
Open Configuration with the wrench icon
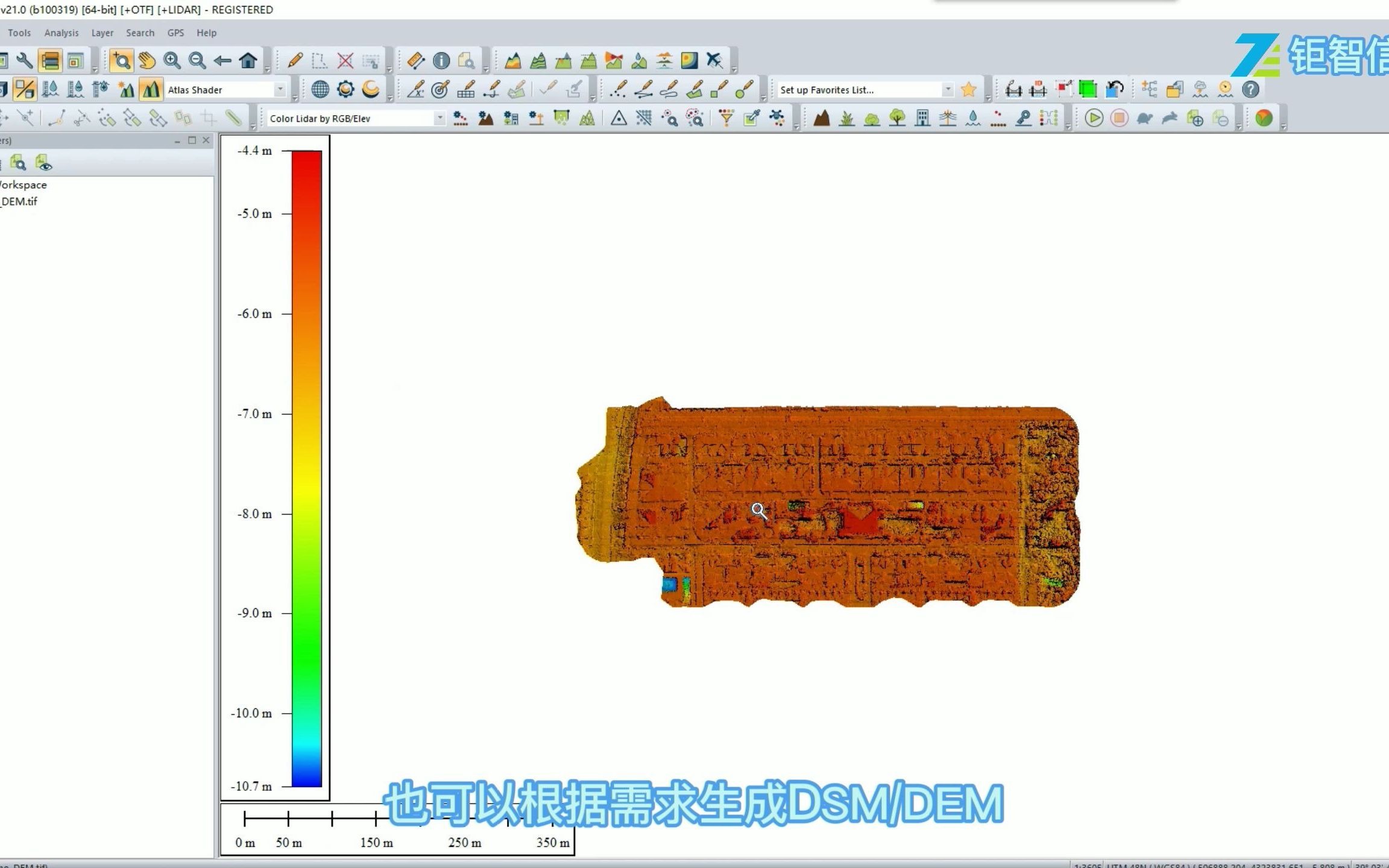point(25,60)
